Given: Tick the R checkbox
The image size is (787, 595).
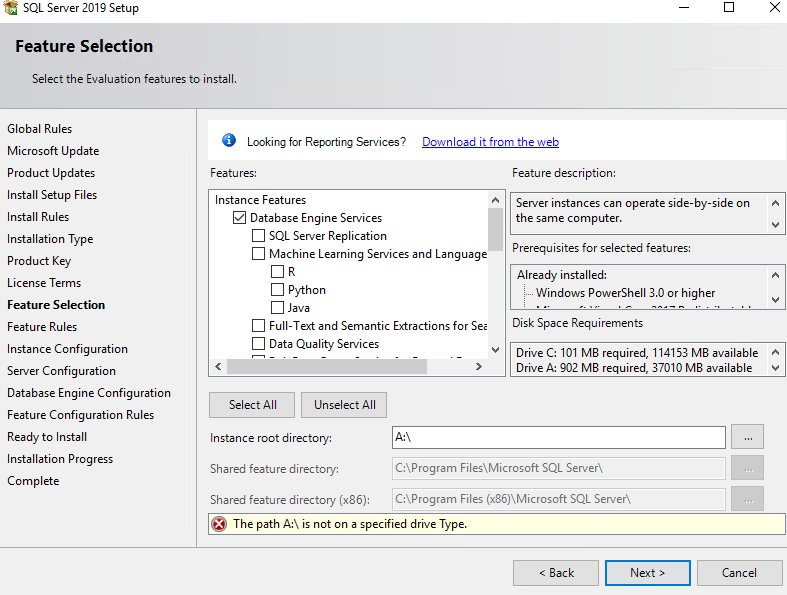Looking at the screenshot, I should click(277, 272).
